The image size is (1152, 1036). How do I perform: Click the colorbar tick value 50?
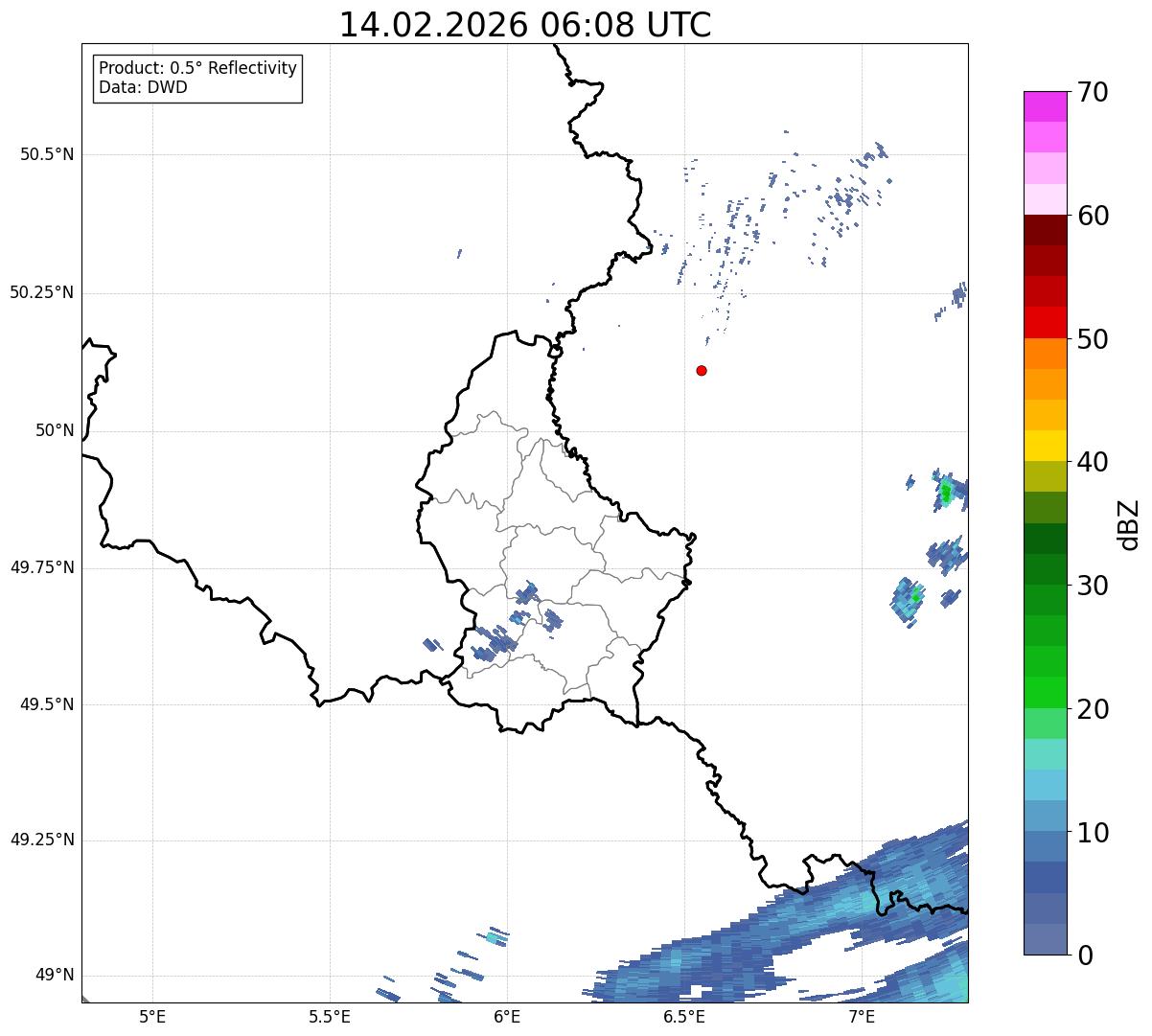1093,339
